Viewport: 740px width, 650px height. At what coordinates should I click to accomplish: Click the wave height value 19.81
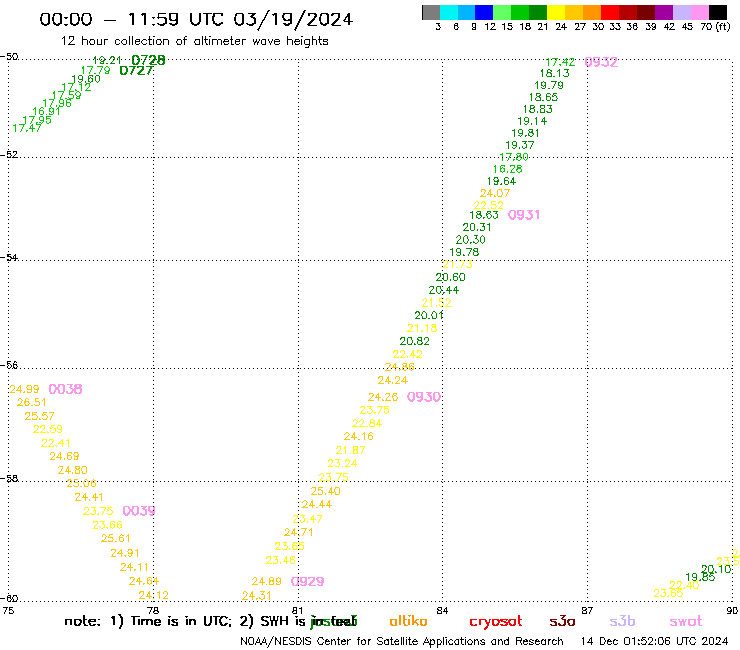[525, 133]
